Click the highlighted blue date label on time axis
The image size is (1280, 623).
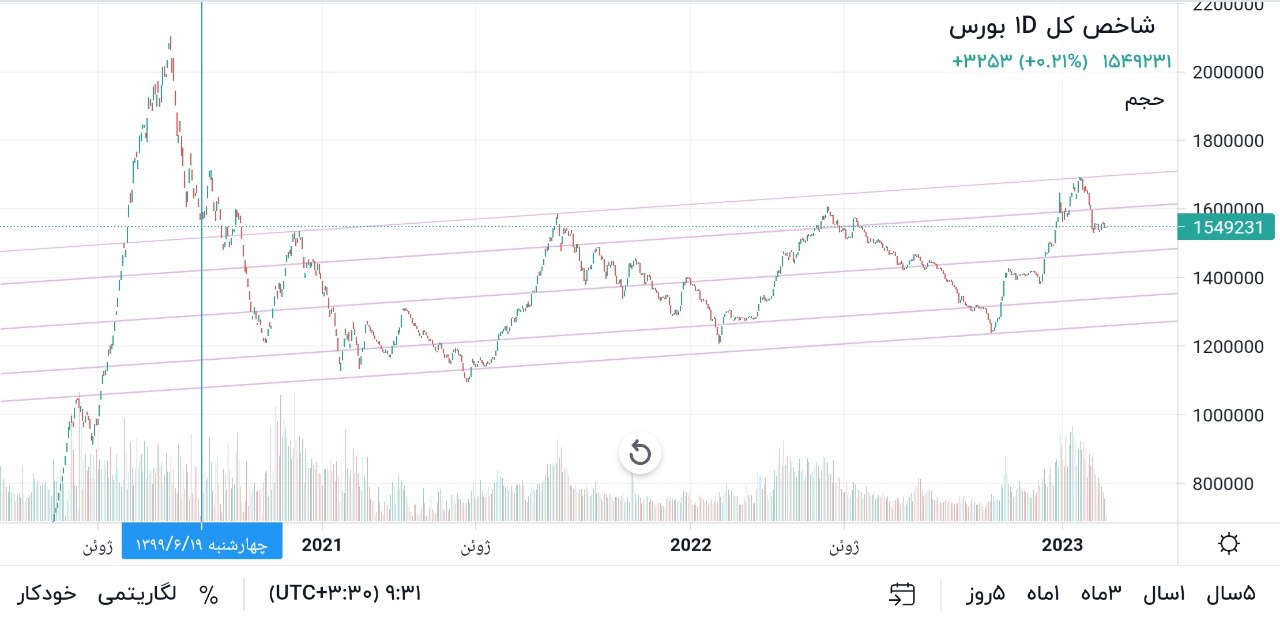202,544
